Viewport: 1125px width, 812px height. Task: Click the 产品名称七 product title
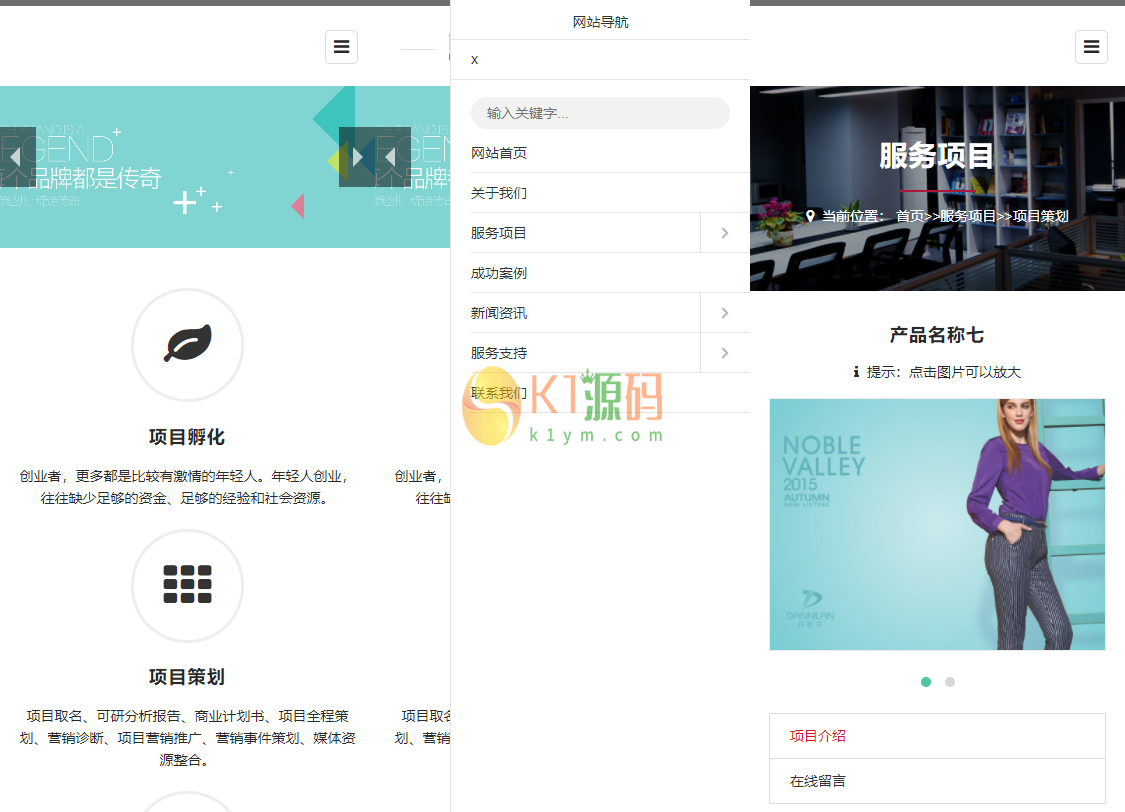pos(936,335)
